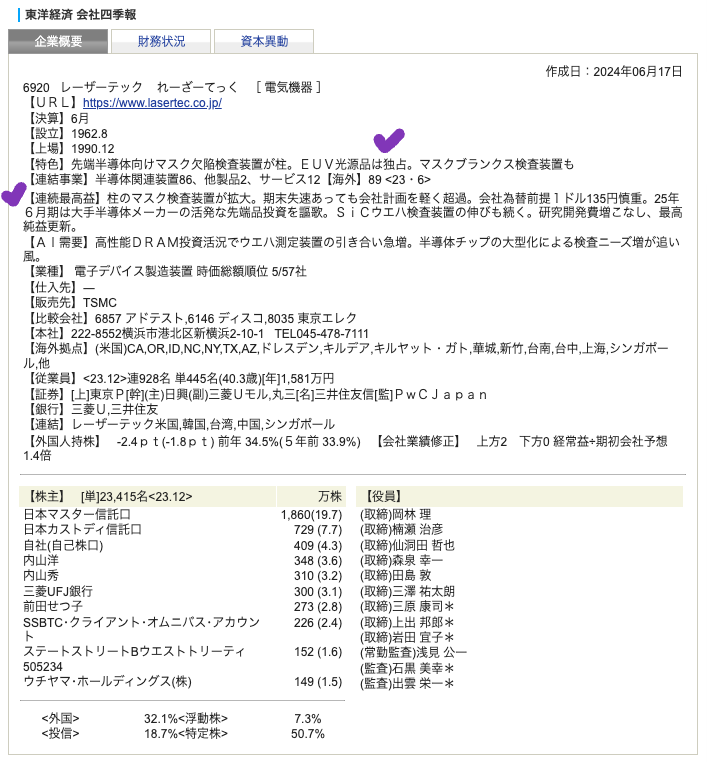The height and width of the screenshot is (762, 707).
Task: Click the 【上場】1990.12 line
Action: click(69, 148)
